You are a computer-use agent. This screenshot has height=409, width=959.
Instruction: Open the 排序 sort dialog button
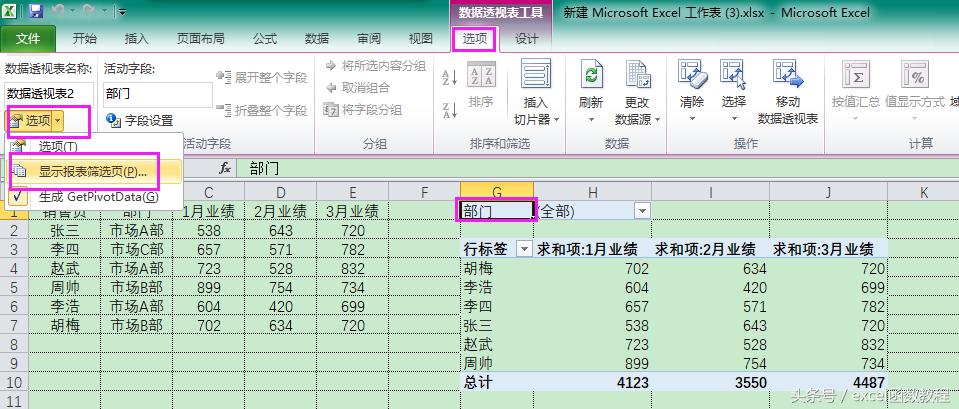point(481,86)
